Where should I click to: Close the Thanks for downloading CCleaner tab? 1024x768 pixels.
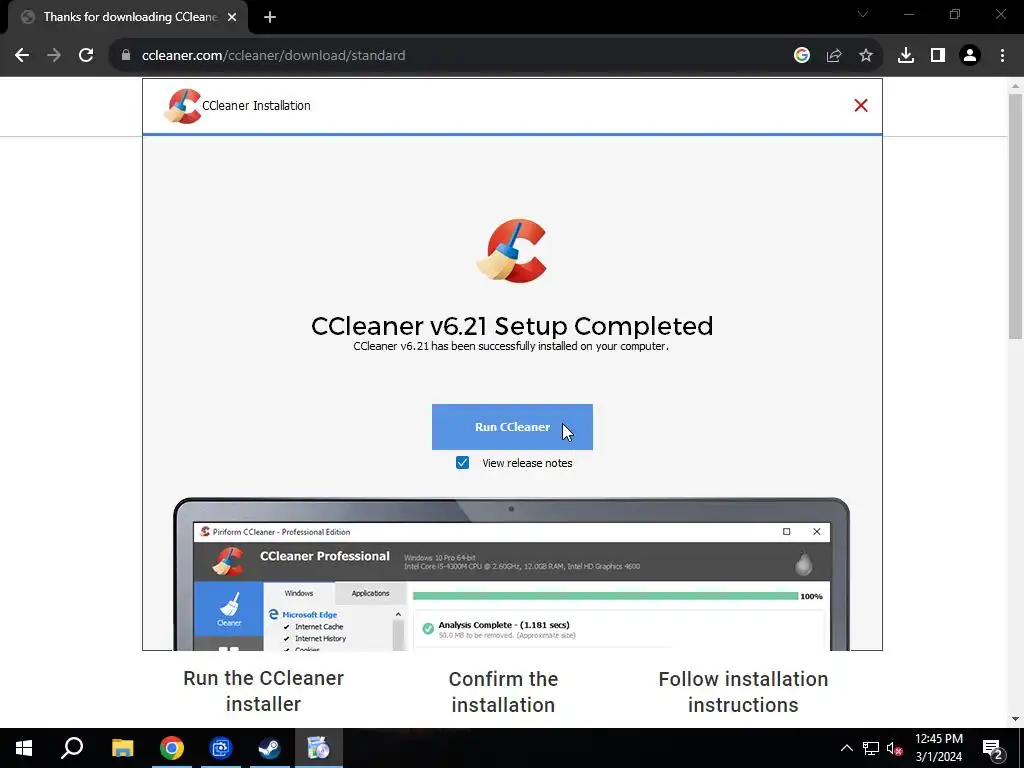[232, 17]
